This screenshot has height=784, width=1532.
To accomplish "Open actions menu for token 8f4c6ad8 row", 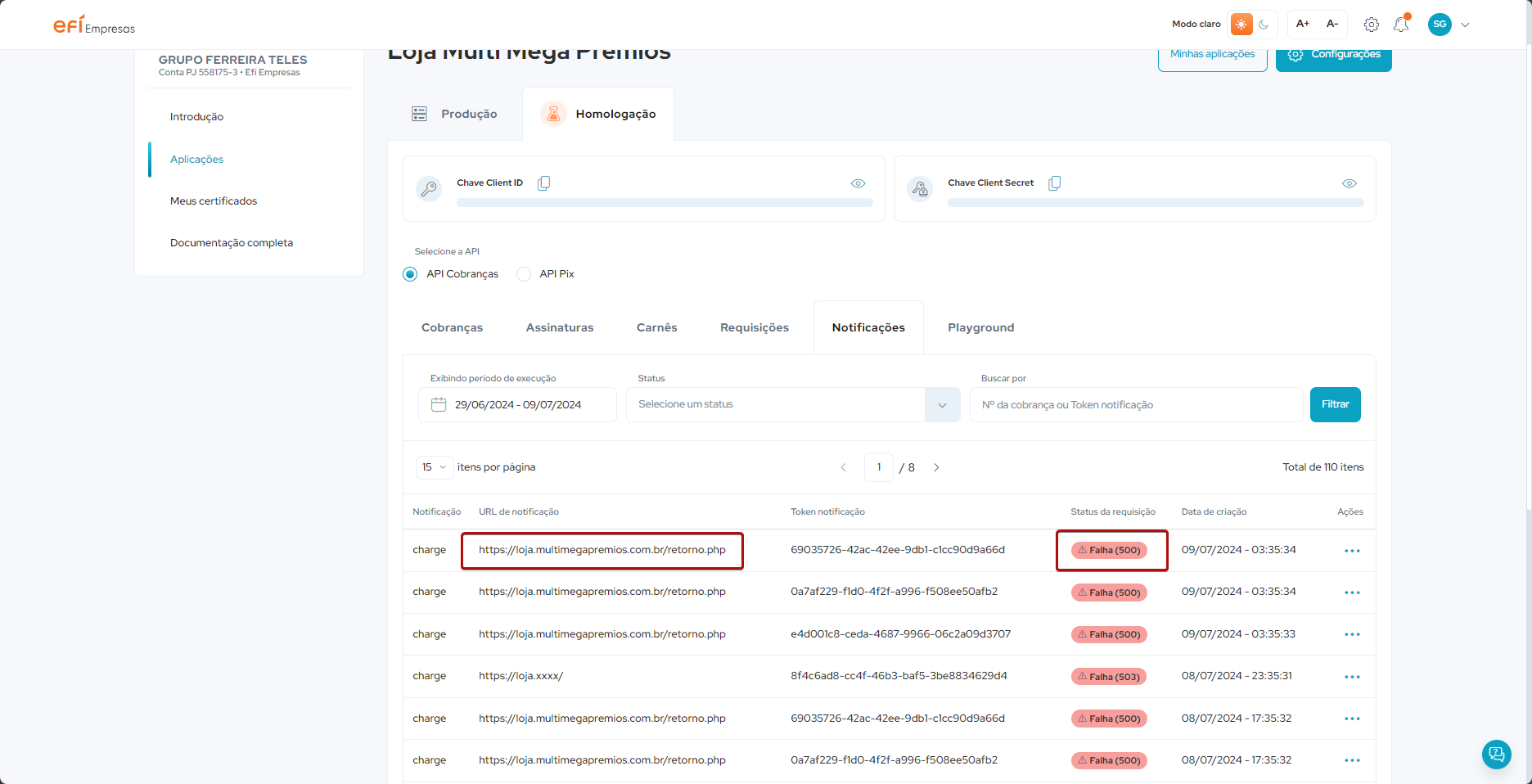I will click(1352, 677).
